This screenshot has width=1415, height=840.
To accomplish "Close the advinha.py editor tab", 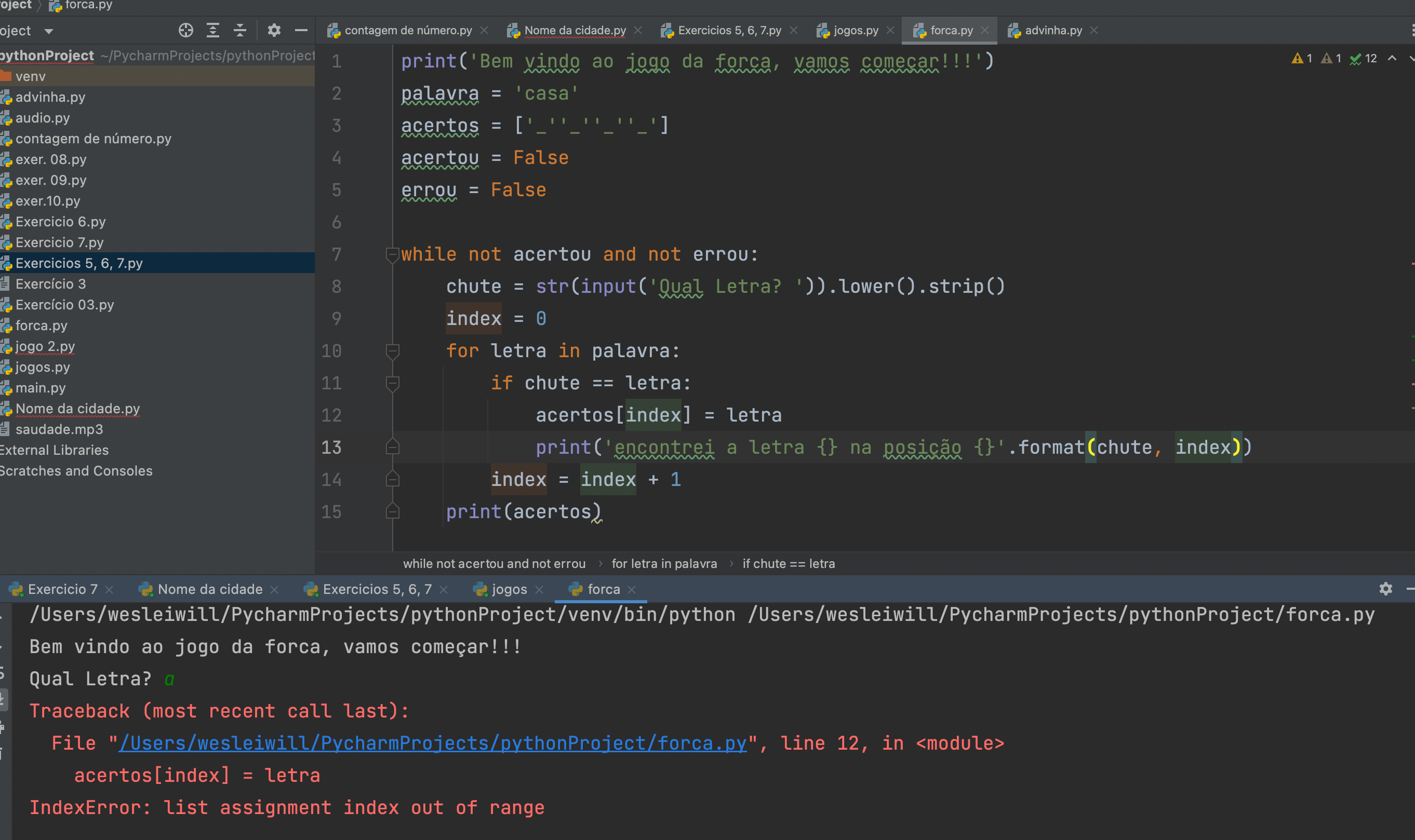I will [x=1094, y=31].
